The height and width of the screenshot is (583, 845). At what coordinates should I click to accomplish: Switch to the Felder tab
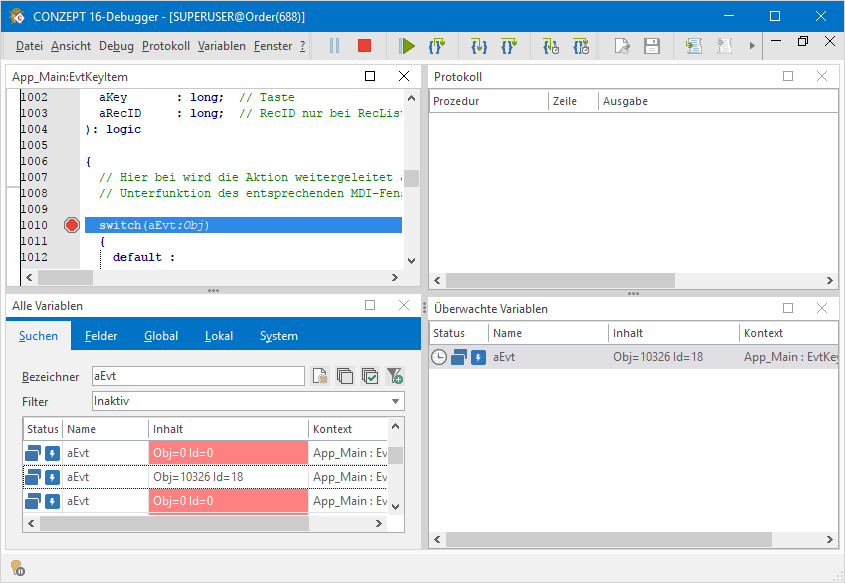[x=101, y=336]
